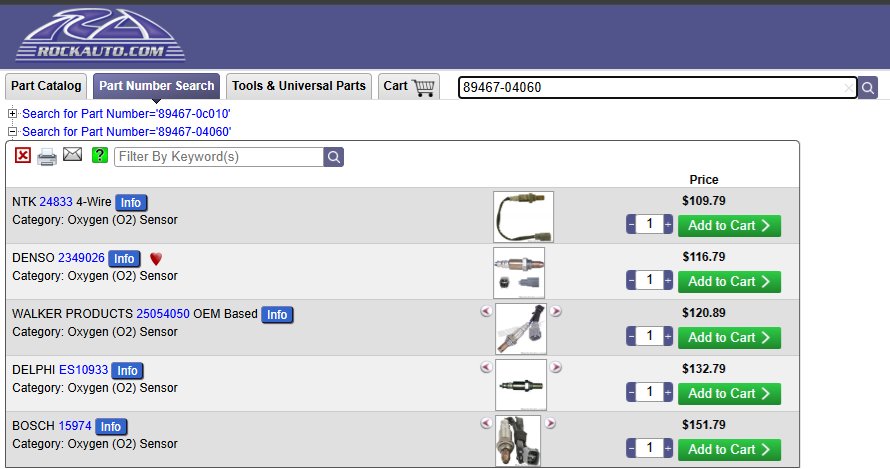Click the RockAuto.com logo
Screen dimensions: 890x469
pyautogui.click(x=100, y=35)
